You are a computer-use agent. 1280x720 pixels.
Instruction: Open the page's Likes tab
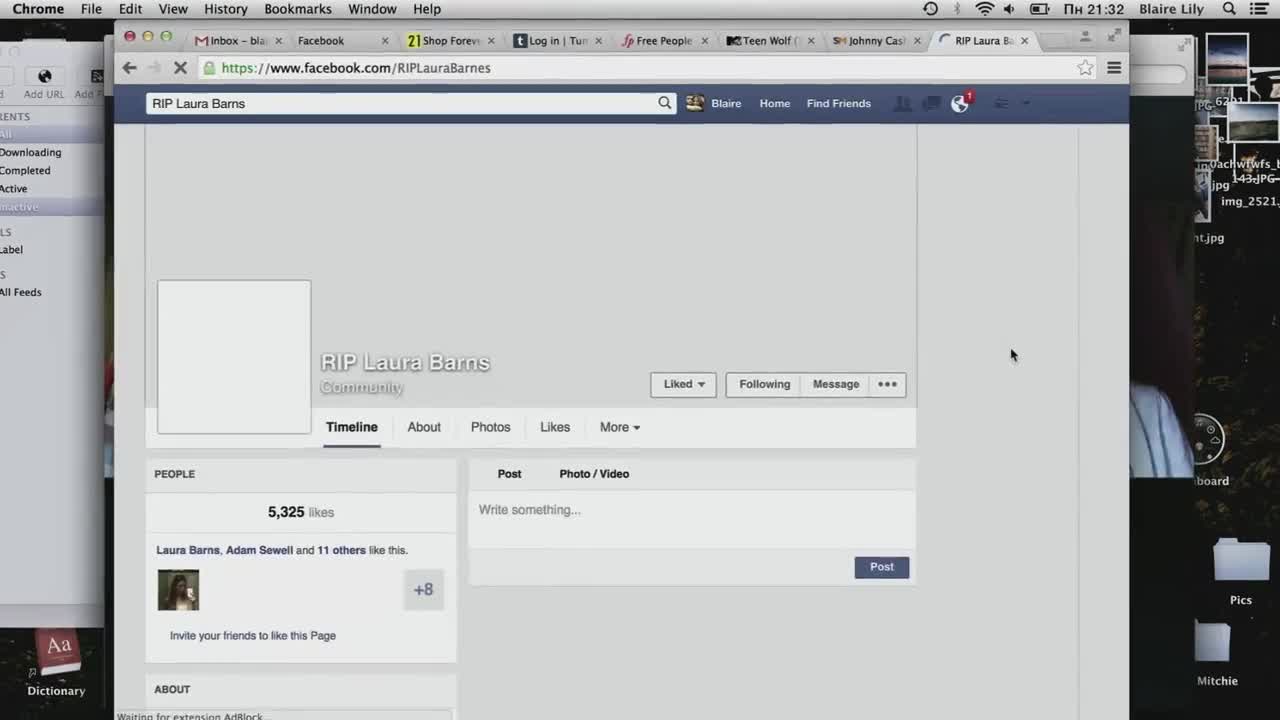pyautogui.click(x=555, y=427)
